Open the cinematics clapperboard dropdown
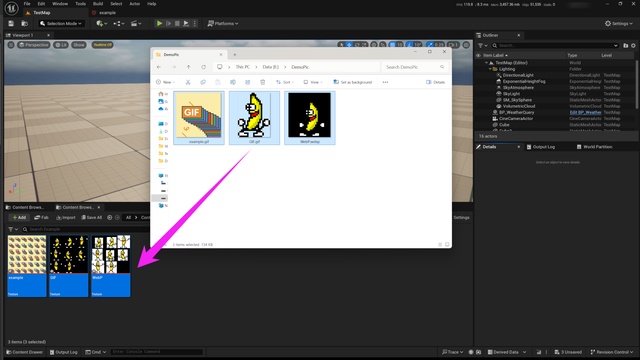This screenshot has height=360, width=640. [x=136, y=24]
